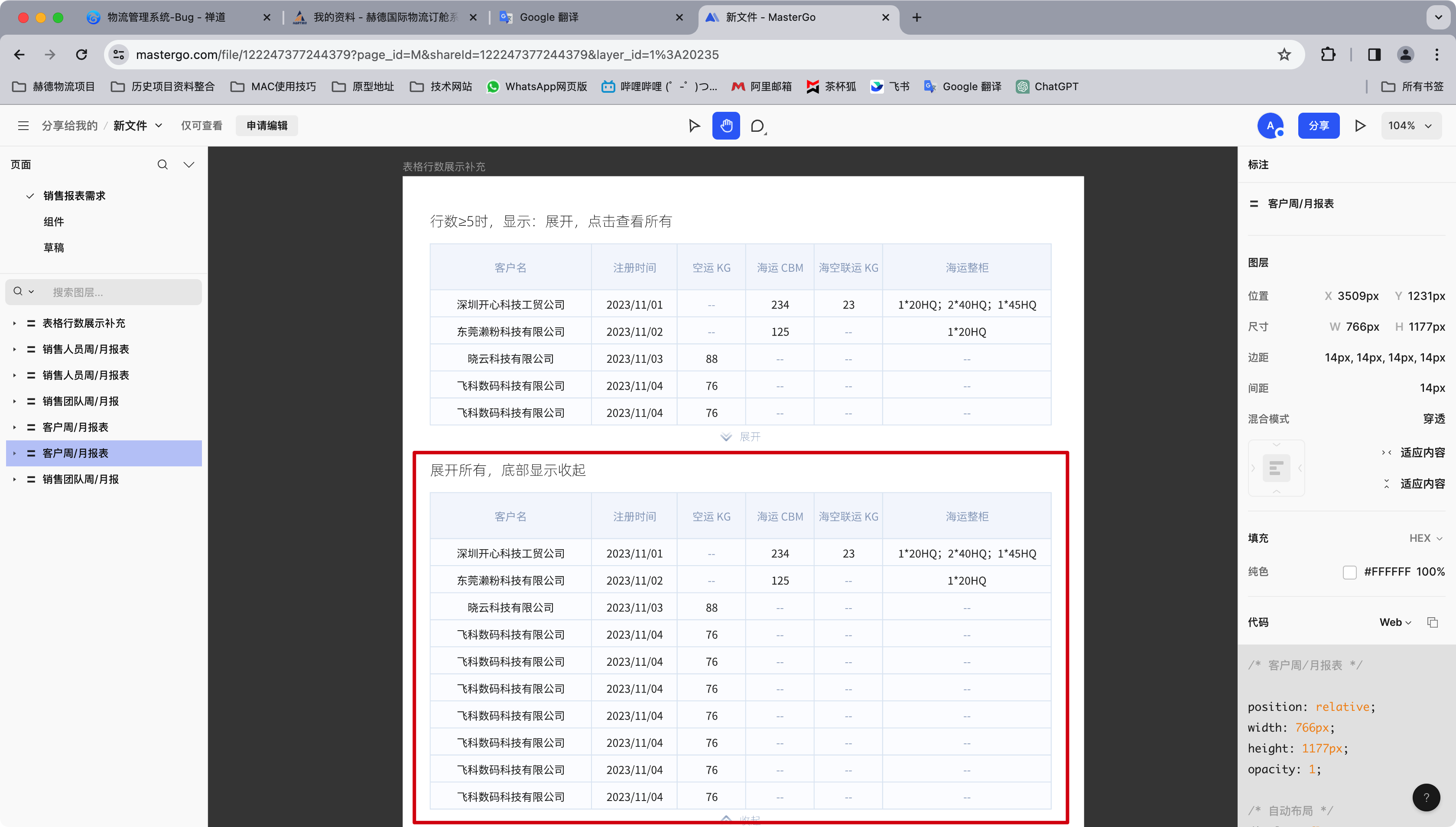Viewport: 1456px width, 827px height.
Task: Open the Web code type dropdown
Action: tap(1395, 622)
